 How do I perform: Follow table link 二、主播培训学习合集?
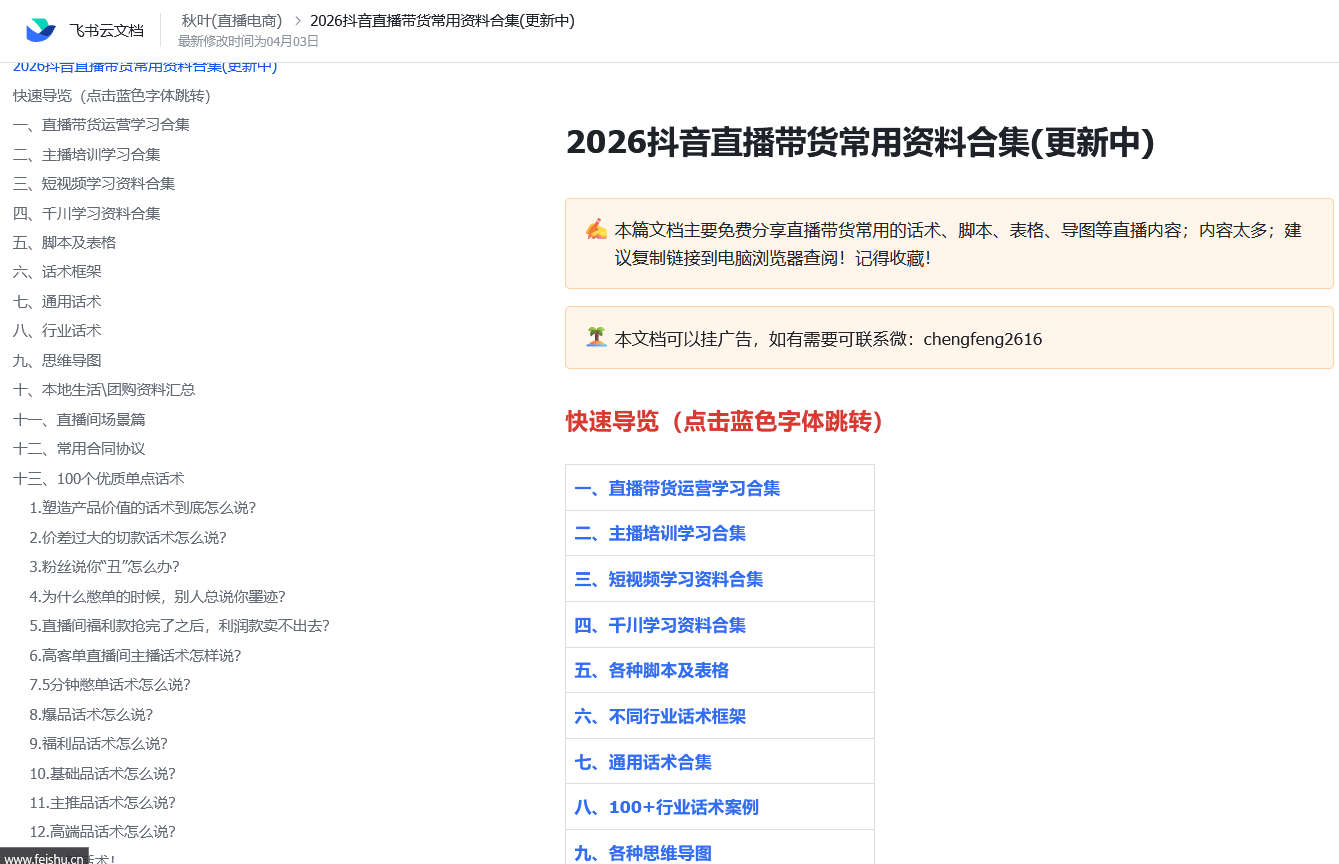tap(660, 534)
